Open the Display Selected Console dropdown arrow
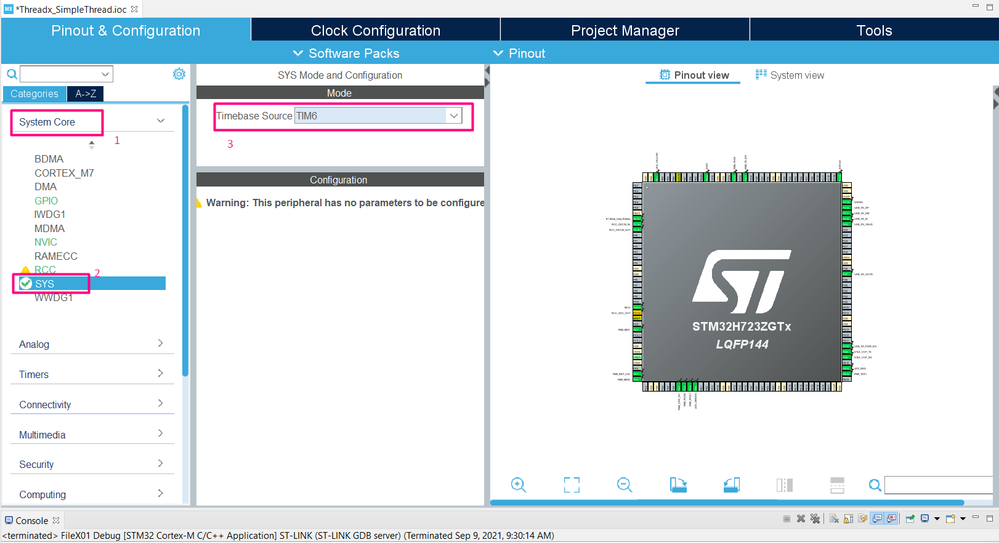The height and width of the screenshot is (543, 999). point(937,519)
